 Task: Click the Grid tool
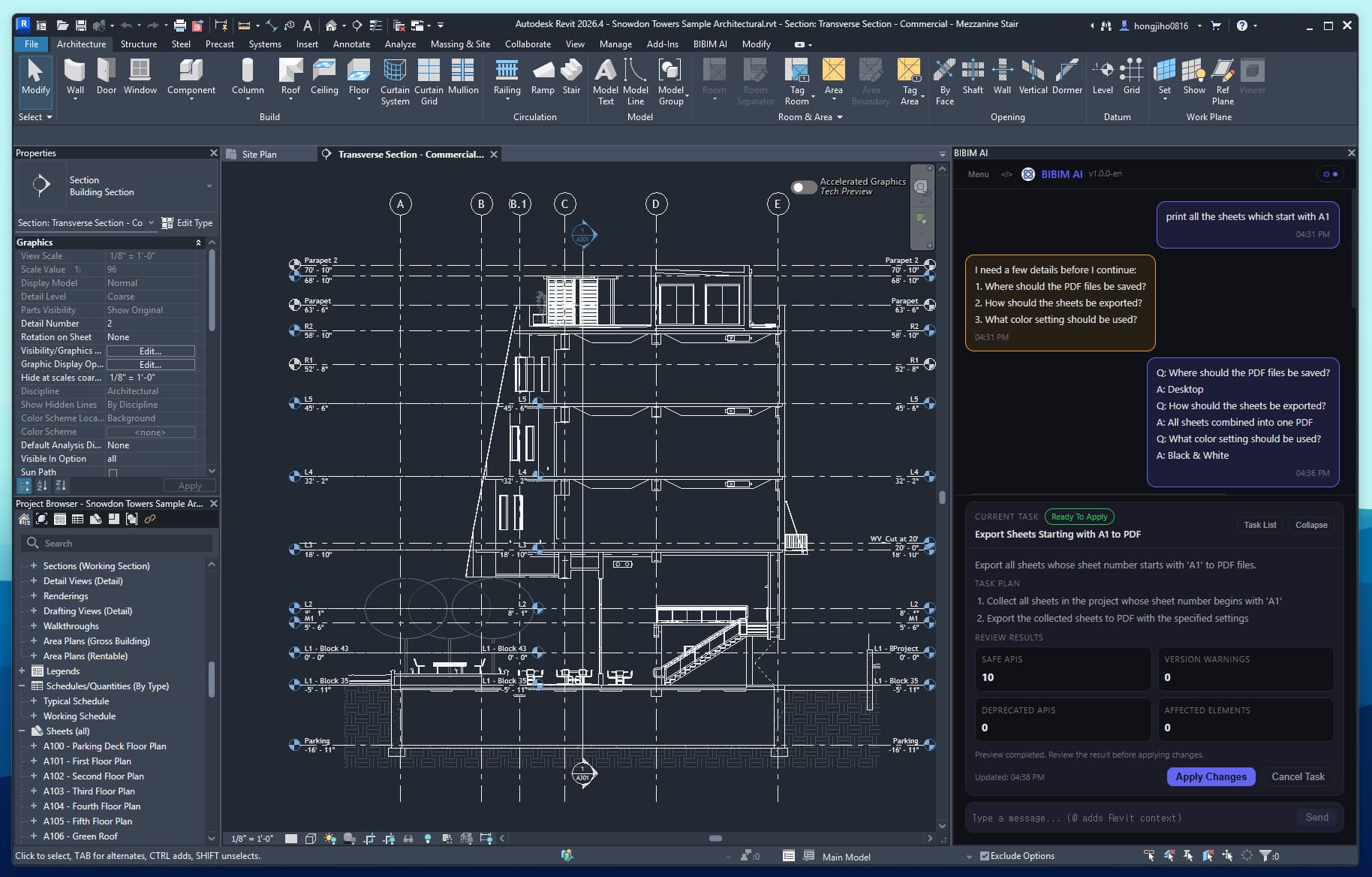pyautogui.click(x=1133, y=79)
